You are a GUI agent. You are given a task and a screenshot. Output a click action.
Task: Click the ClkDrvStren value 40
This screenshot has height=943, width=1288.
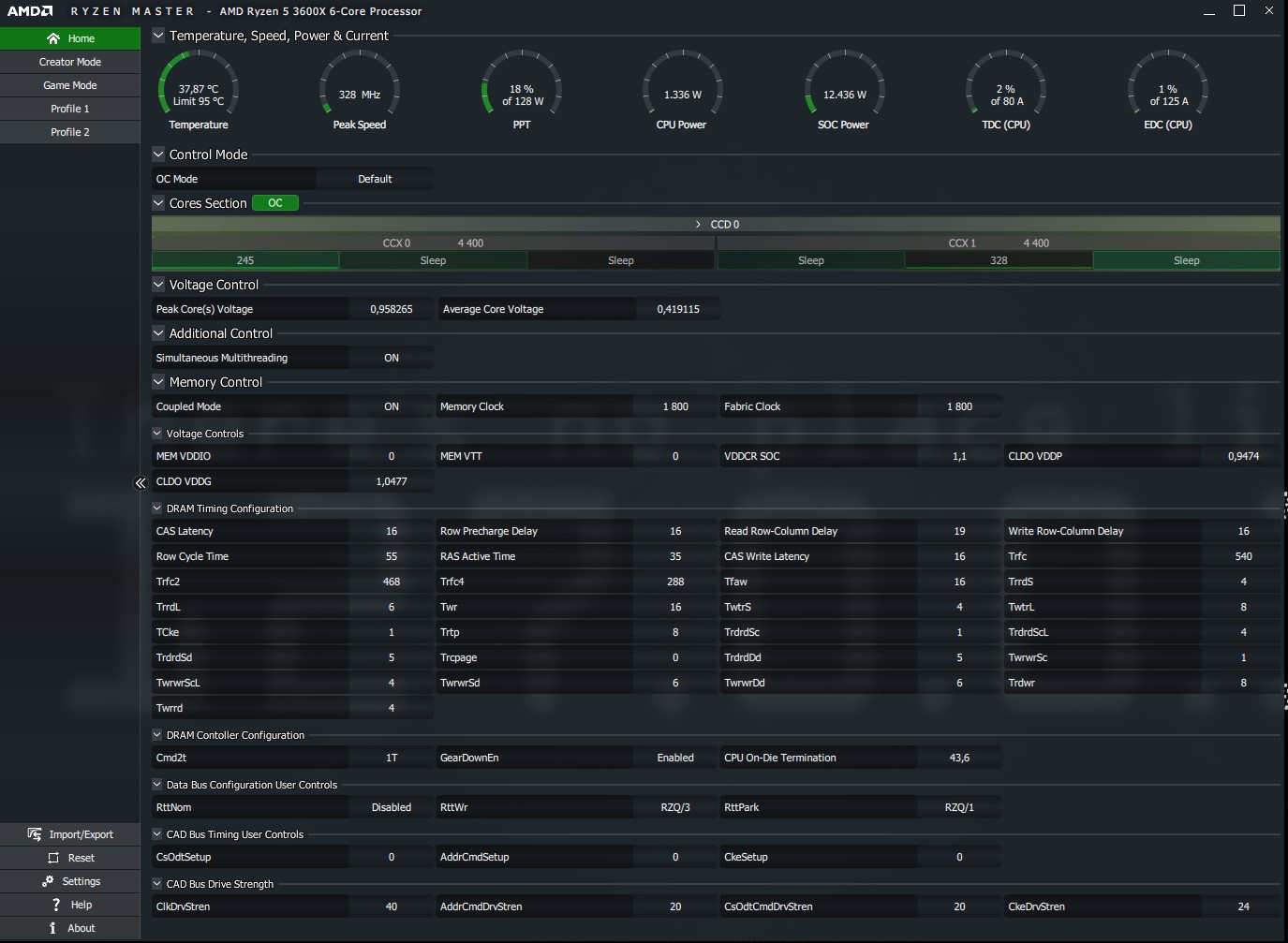pyautogui.click(x=392, y=906)
